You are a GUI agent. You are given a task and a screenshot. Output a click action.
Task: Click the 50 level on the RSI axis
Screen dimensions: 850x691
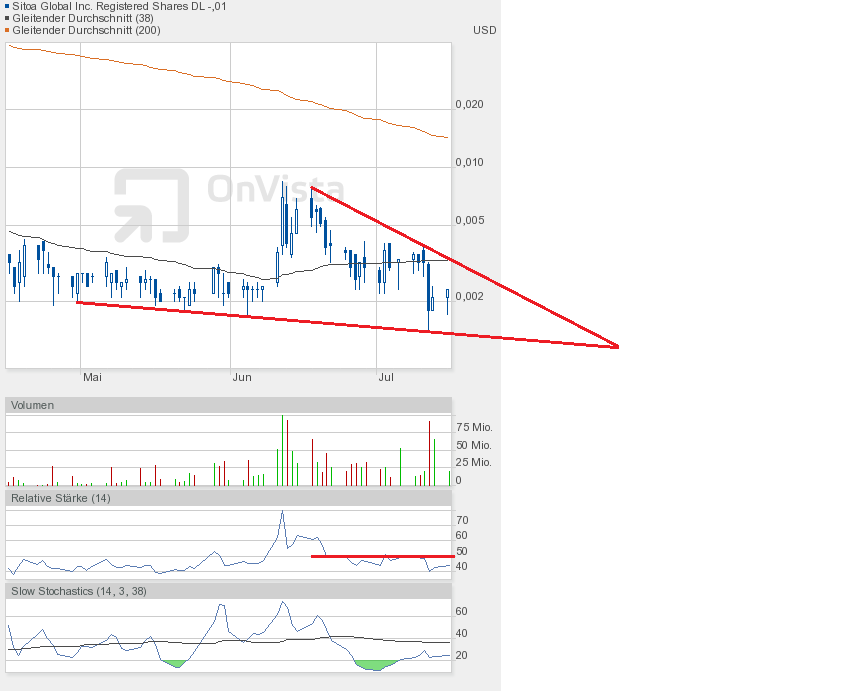click(462, 551)
